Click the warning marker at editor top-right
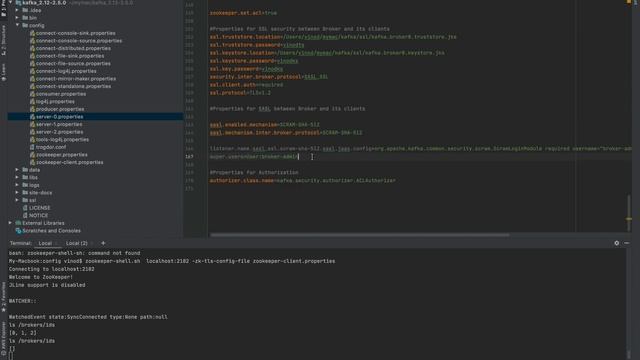The width and height of the screenshot is (640, 360). coord(629,2)
